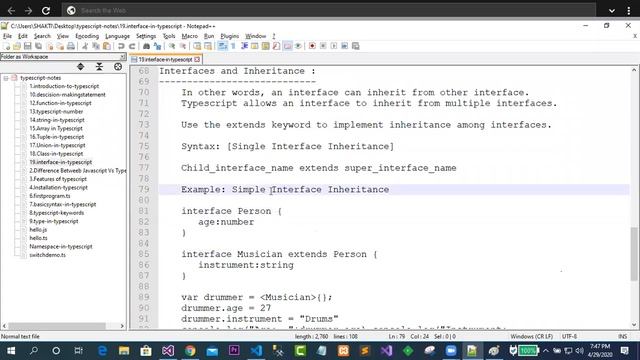This screenshot has height=360, width=640.
Task: Toggle file Monitoring eye icon
Action: [298, 46]
